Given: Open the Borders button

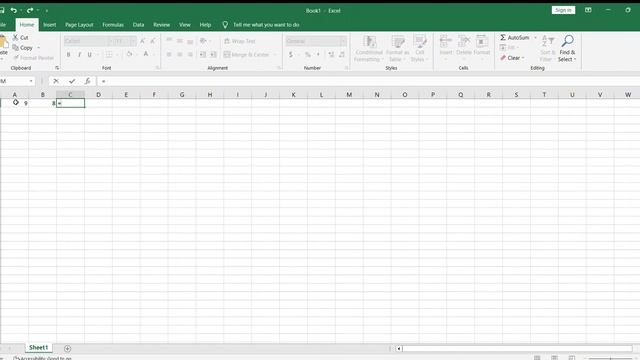Looking at the screenshot, I should [109, 54].
